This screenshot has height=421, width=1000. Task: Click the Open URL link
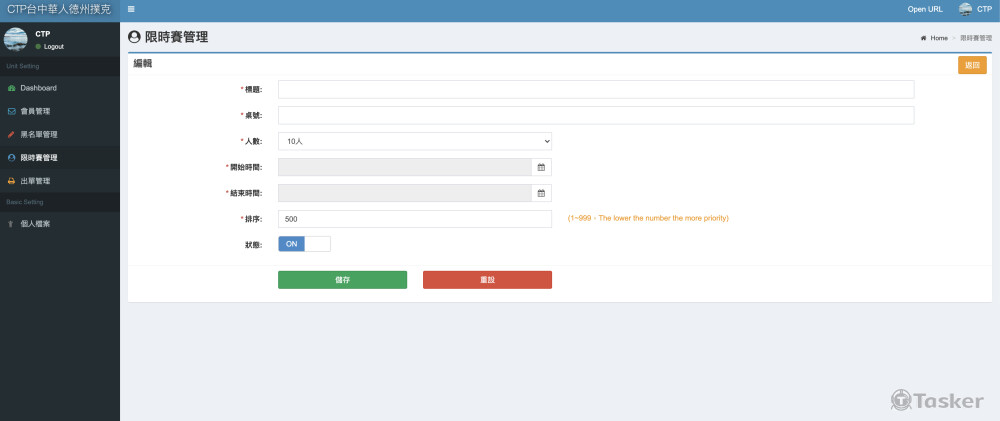tap(925, 9)
